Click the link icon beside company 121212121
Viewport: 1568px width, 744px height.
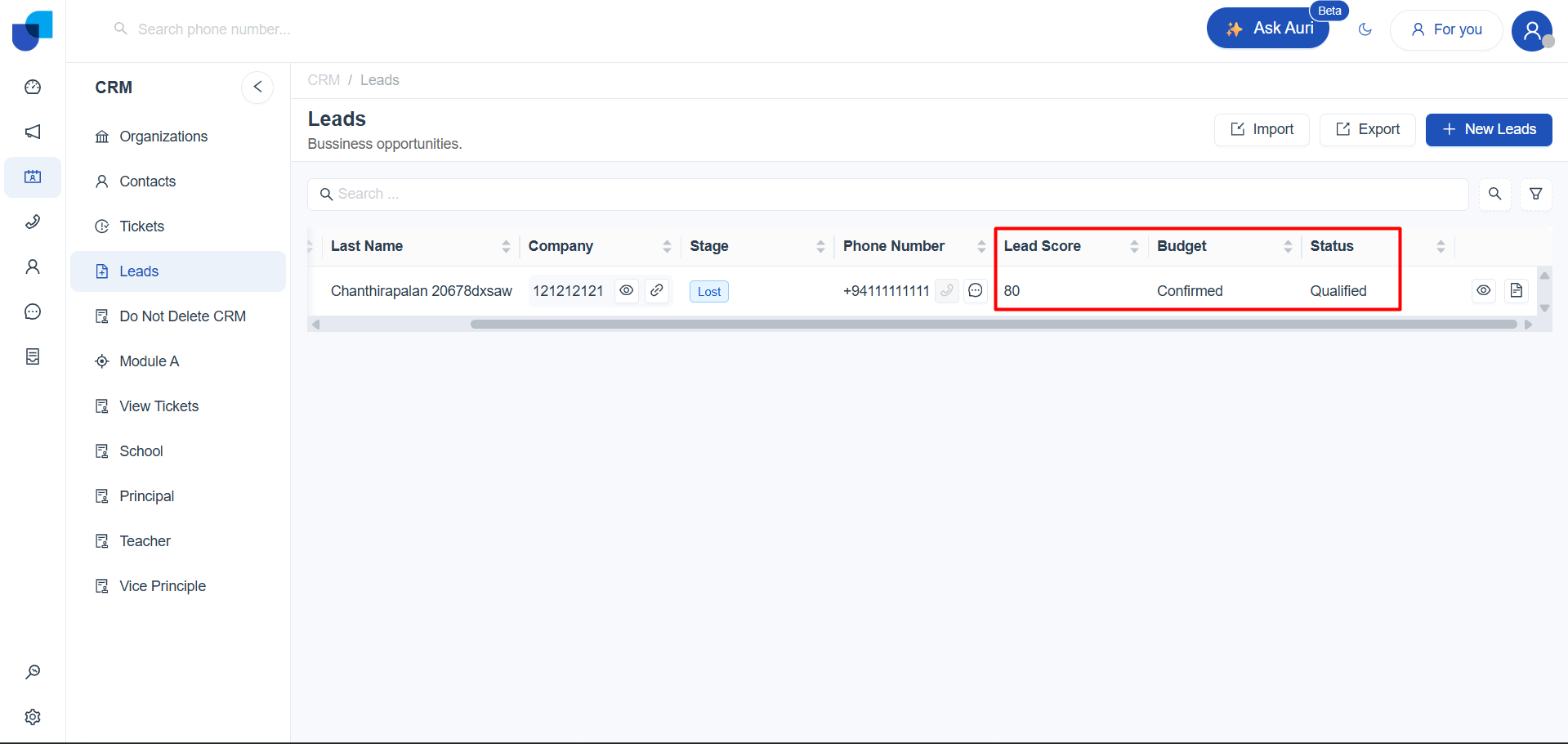coord(656,291)
